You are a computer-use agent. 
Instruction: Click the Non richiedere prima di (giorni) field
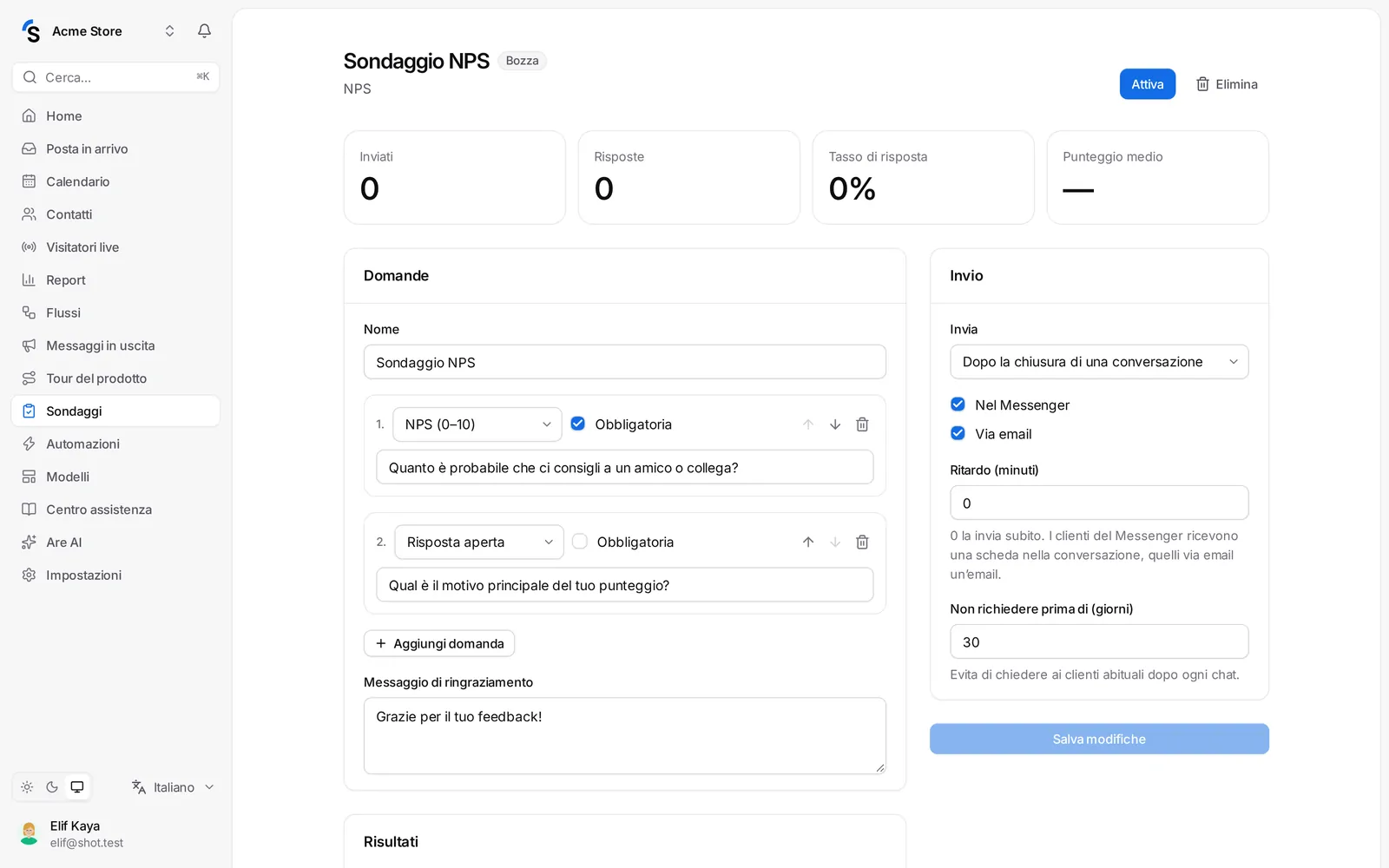click(x=1099, y=641)
